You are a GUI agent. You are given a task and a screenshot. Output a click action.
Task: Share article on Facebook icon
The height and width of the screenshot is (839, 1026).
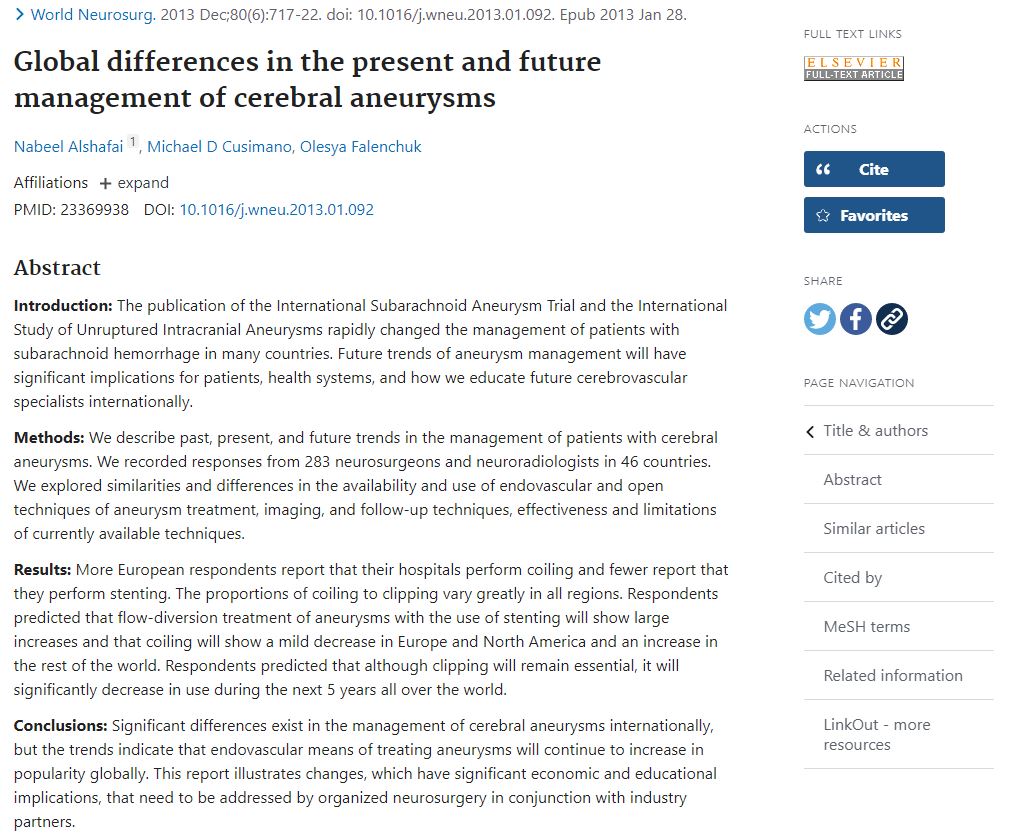tap(856, 319)
